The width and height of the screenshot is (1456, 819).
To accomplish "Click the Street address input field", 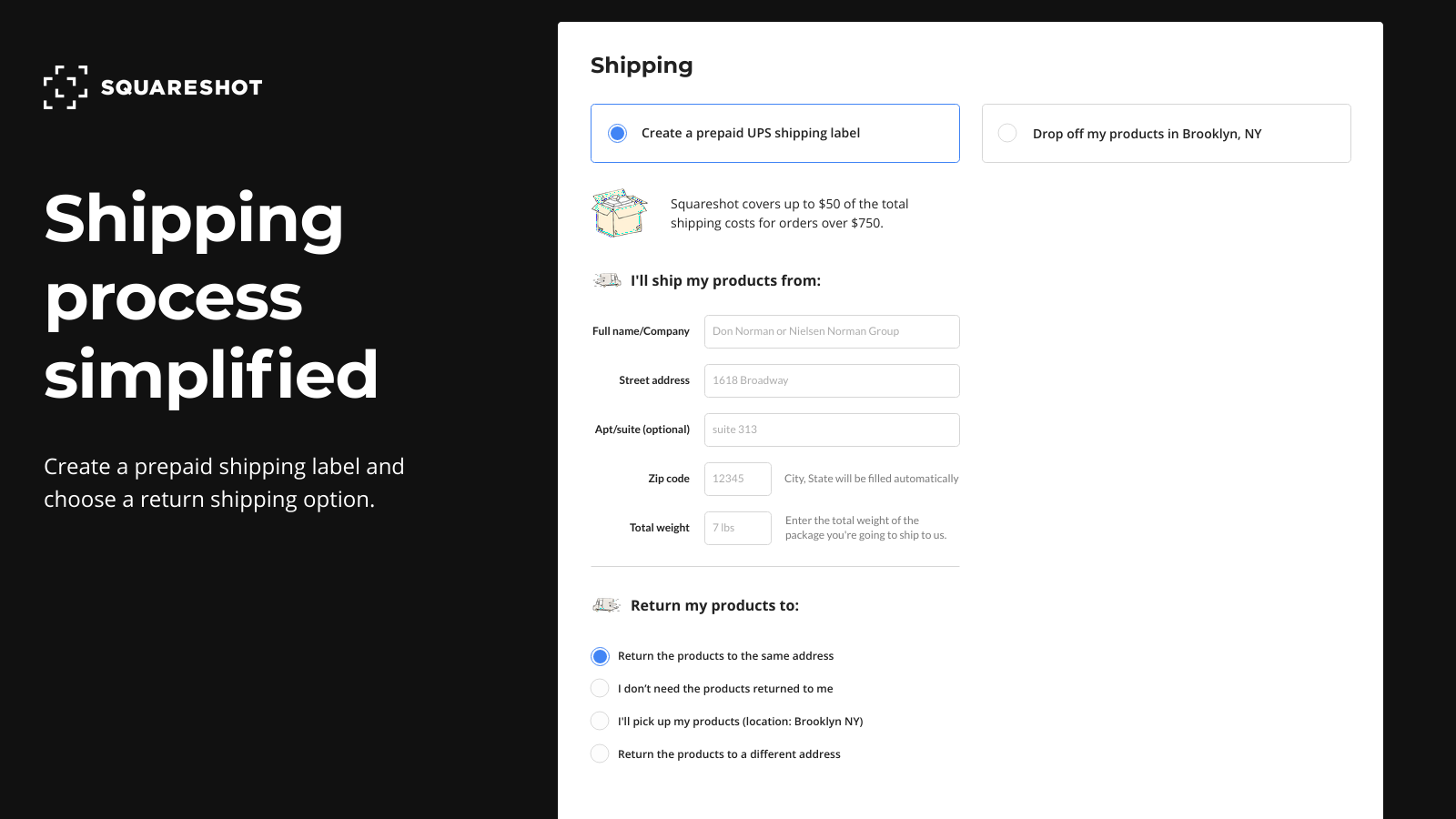I will click(x=831, y=380).
